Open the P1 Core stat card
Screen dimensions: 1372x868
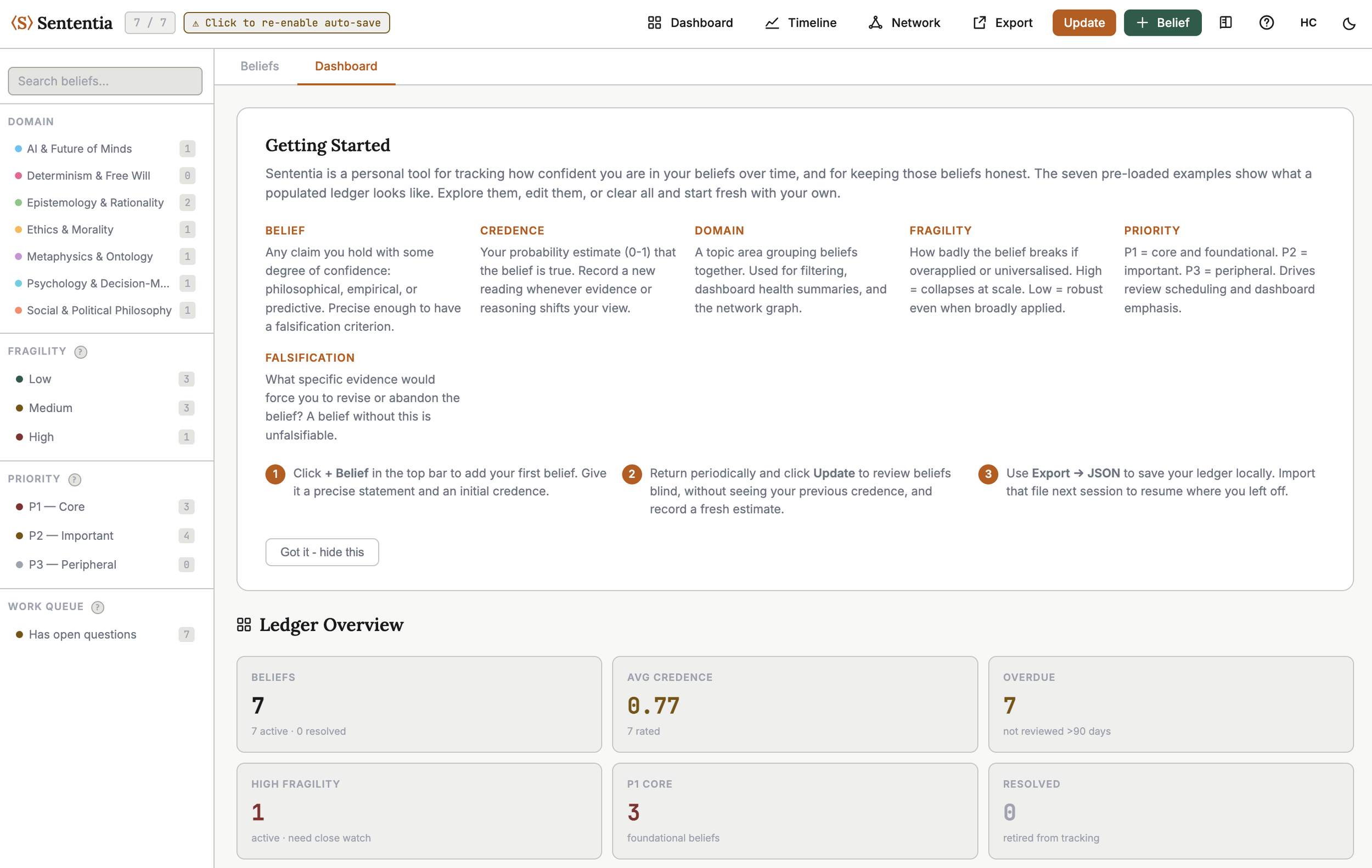pos(795,811)
